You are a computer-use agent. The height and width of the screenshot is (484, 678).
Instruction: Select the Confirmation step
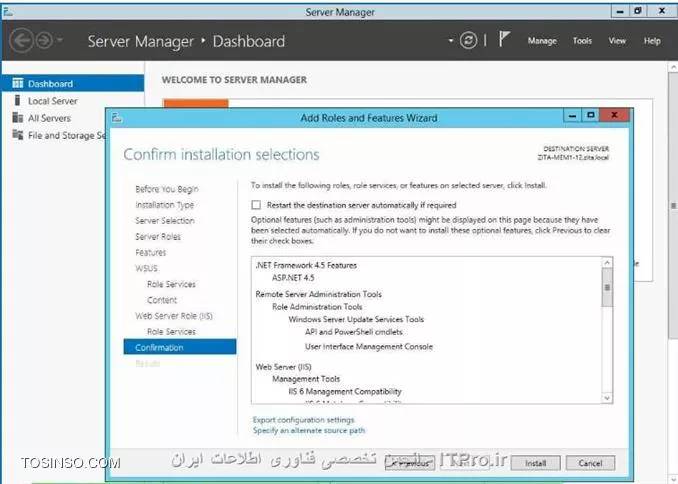(x=180, y=347)
